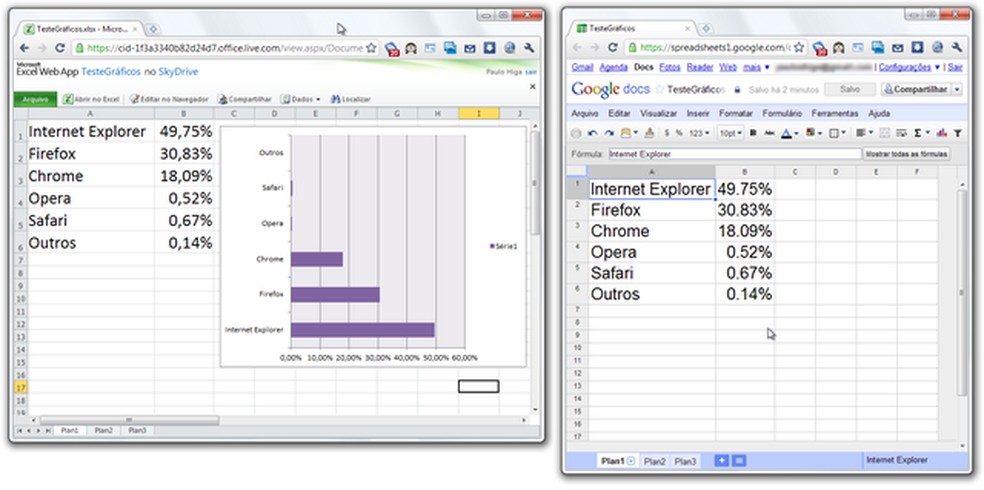Viewport: 984px width, 490px height.
Task: Click the last-sheet navigation arrow in Excel Web App
Action: 47,430
